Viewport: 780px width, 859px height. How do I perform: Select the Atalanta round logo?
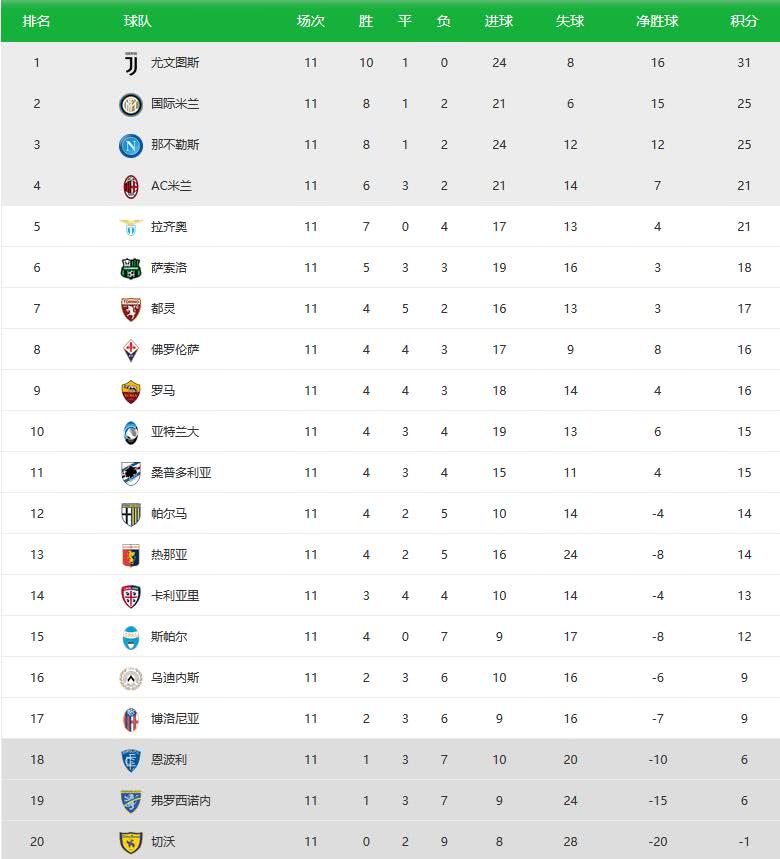coord(131,432)
